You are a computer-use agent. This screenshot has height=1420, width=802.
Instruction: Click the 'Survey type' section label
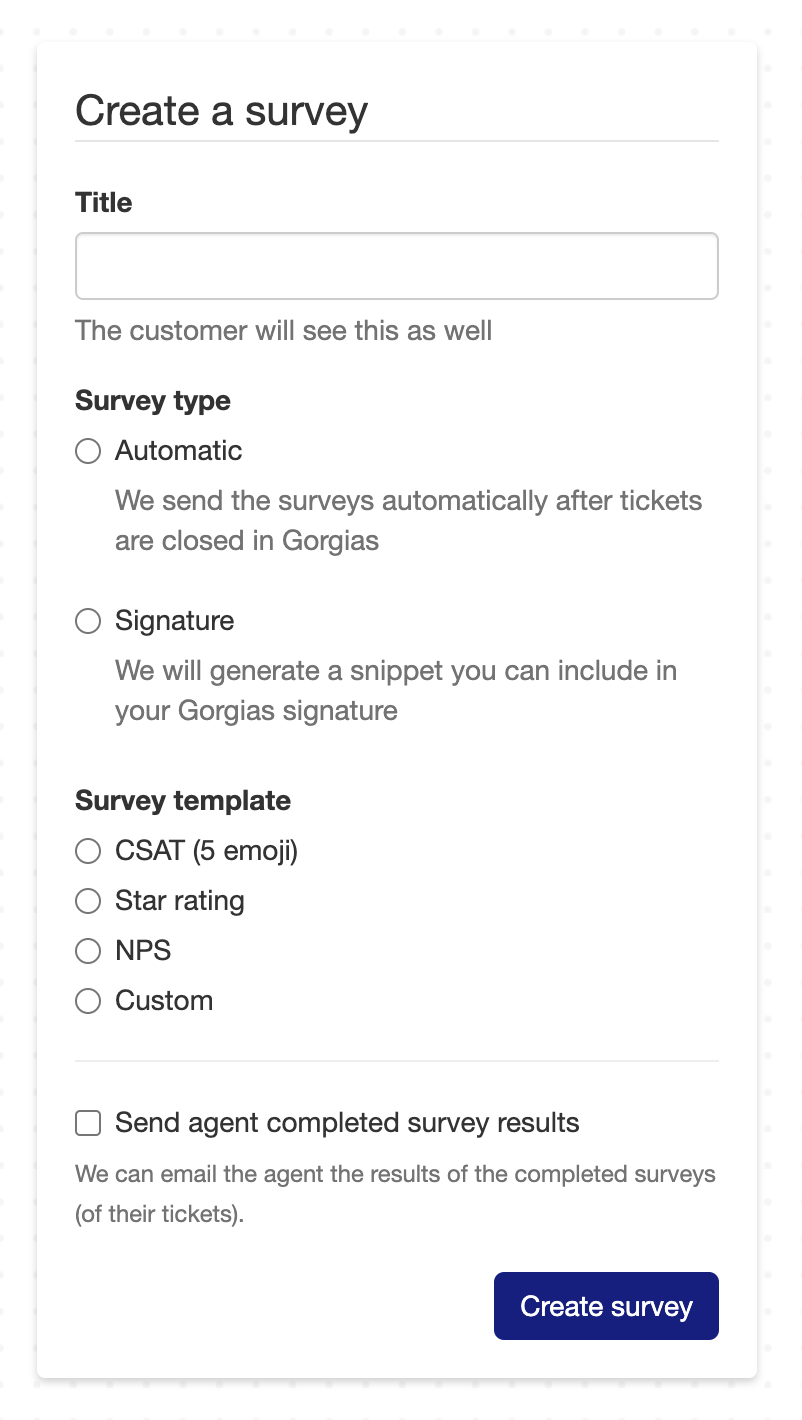click(x=153, y=401)
